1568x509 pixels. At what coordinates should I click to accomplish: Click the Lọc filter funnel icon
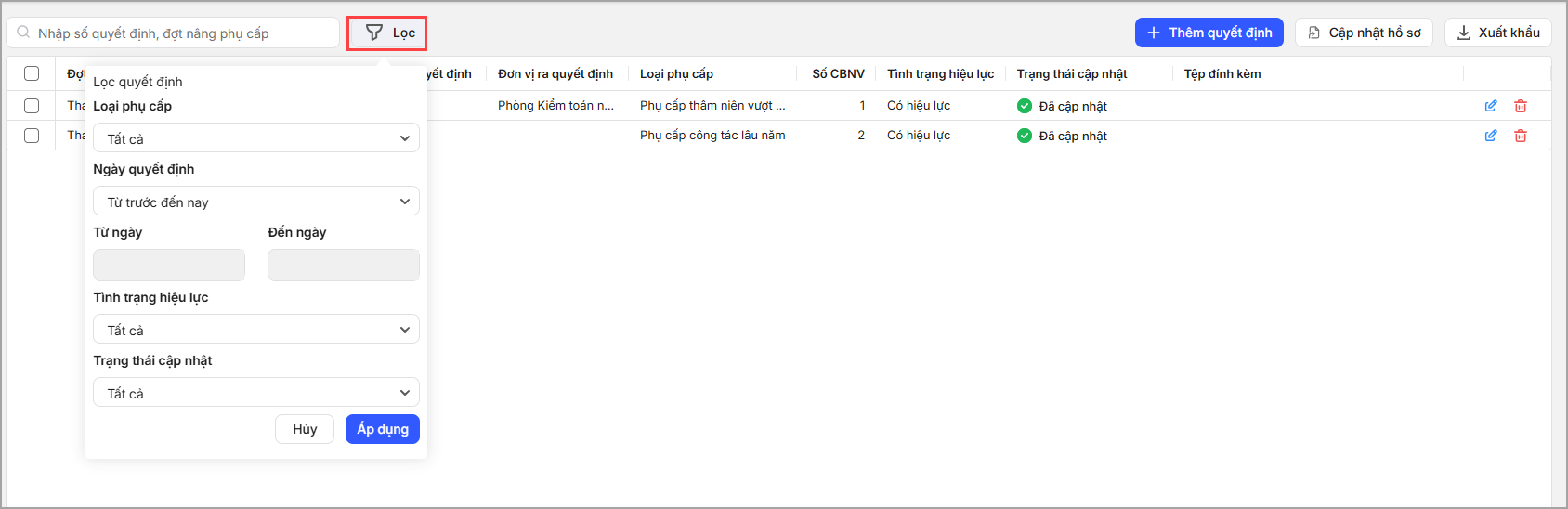click(374, 33)
